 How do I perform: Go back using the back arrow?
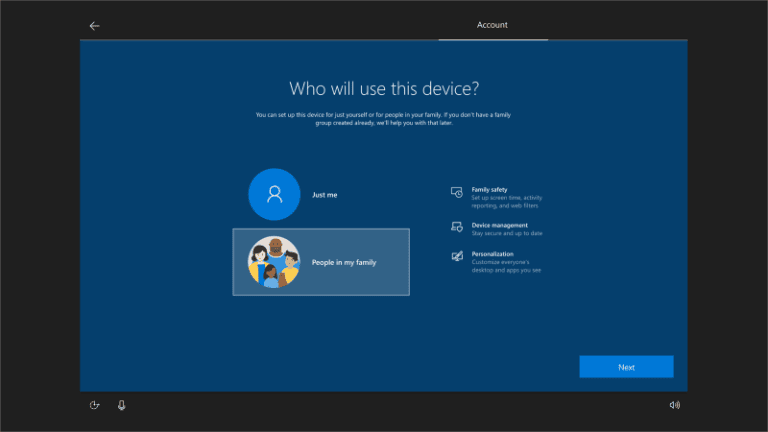click(x=95, y=26)
